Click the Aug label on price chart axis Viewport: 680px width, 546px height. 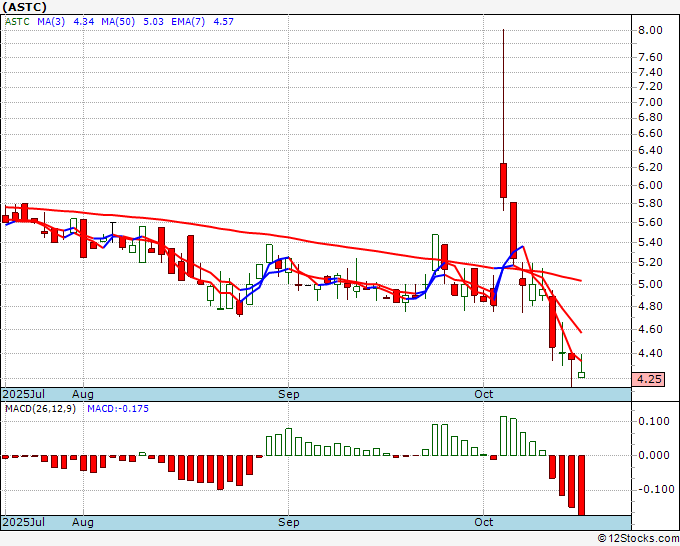pyautogui.click(x=83, y=394)
